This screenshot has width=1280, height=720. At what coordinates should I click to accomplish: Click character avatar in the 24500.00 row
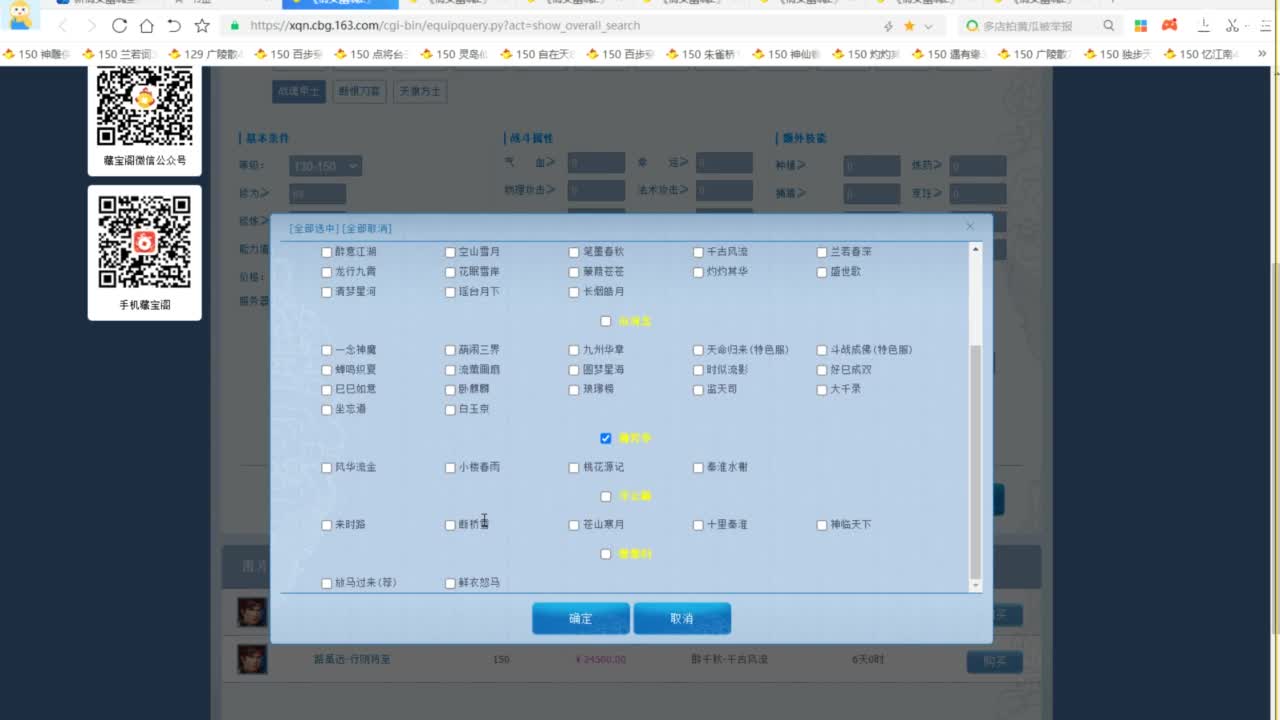[x=252, y=660]
